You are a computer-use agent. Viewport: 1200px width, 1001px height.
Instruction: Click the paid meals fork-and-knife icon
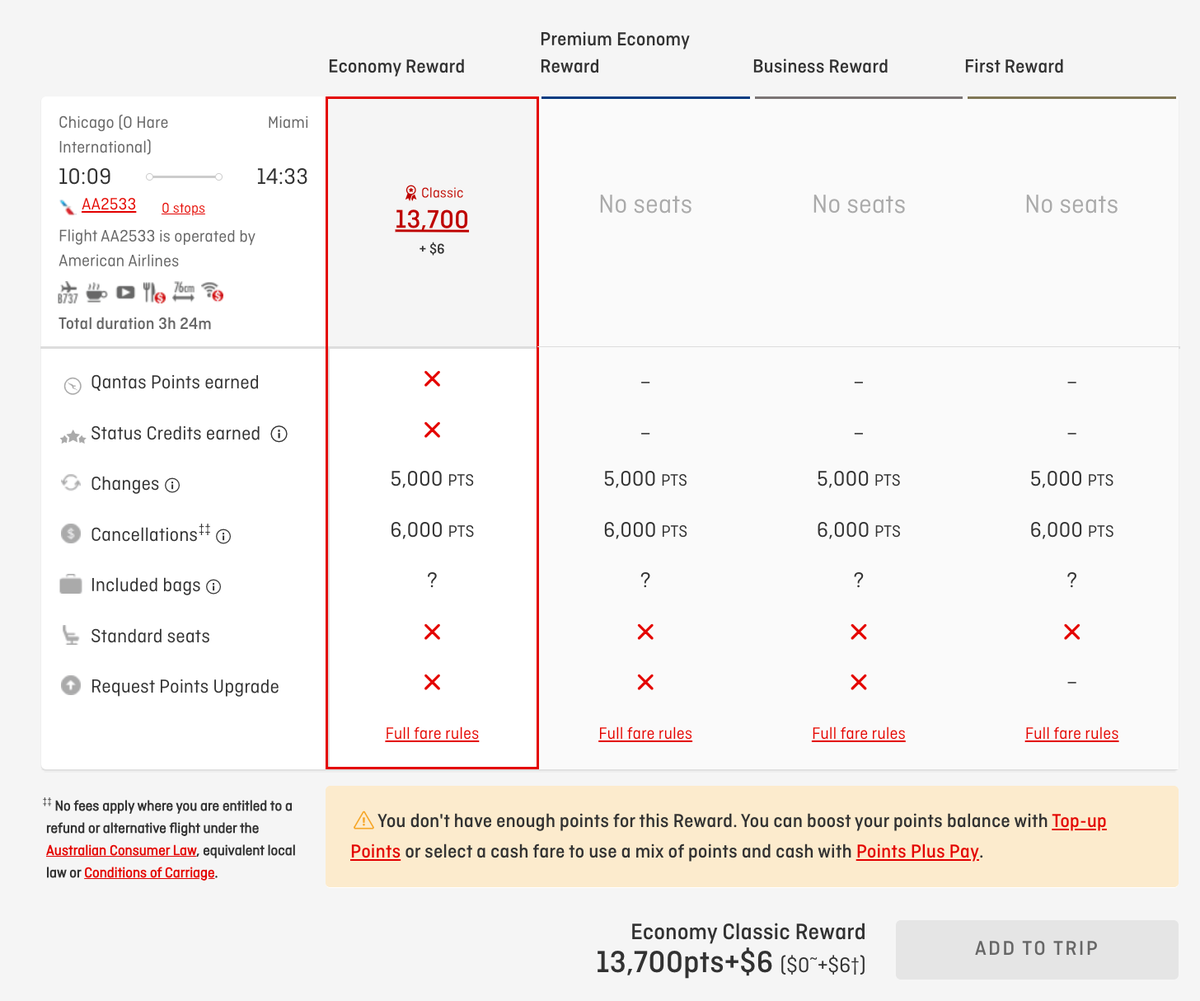154,293
